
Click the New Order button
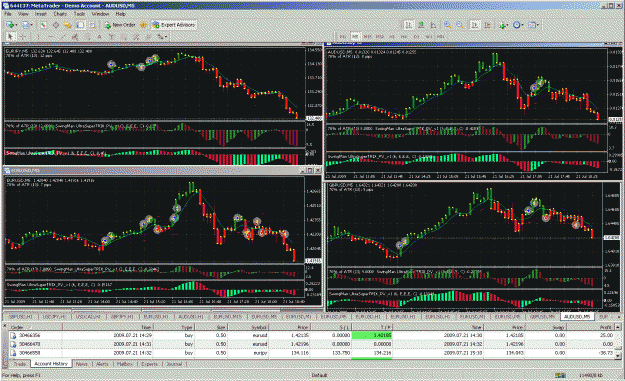click(x=120, y=25)
